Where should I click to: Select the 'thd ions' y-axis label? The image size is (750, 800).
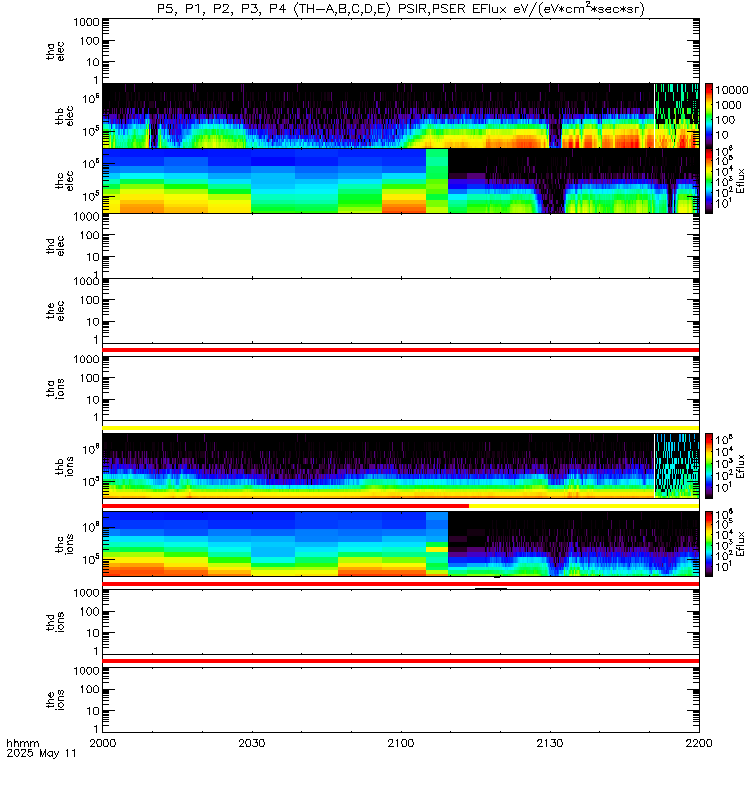[55, 622]
